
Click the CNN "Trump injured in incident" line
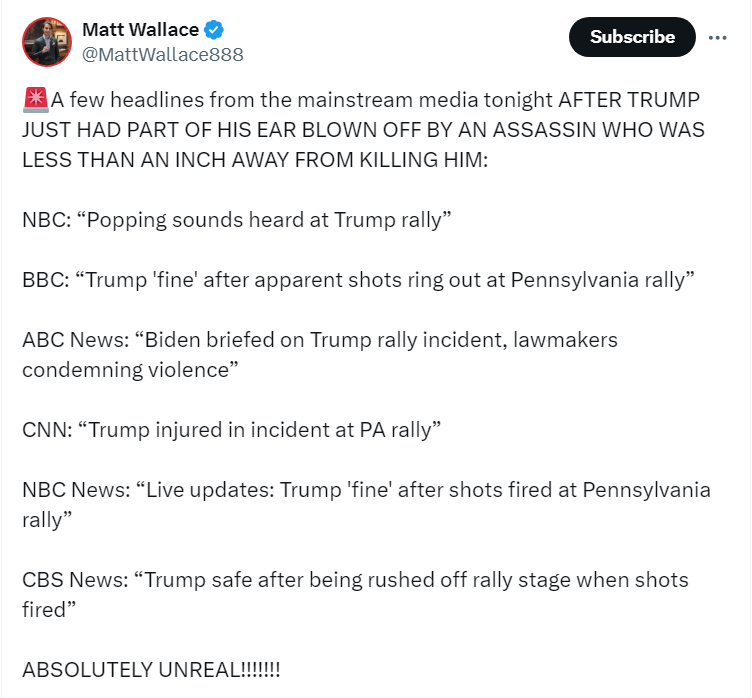coord(232,430)
